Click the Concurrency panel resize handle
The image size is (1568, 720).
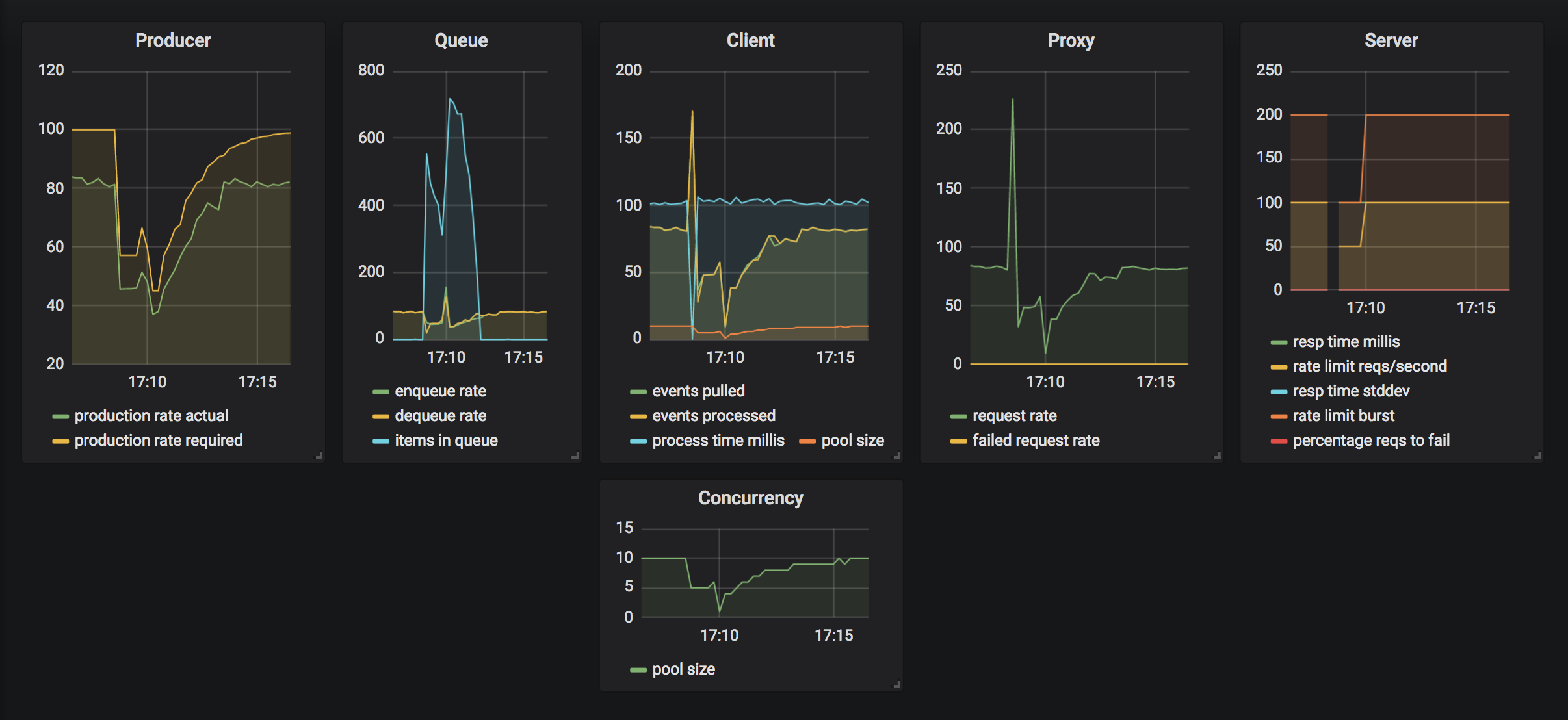[x=897, y=684]
